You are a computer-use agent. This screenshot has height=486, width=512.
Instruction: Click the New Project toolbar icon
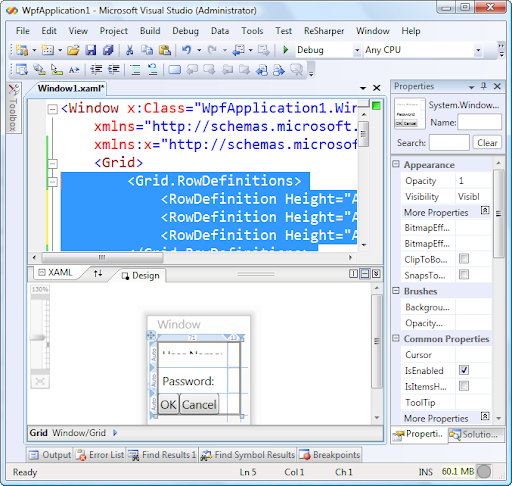(x=22, y=50)
